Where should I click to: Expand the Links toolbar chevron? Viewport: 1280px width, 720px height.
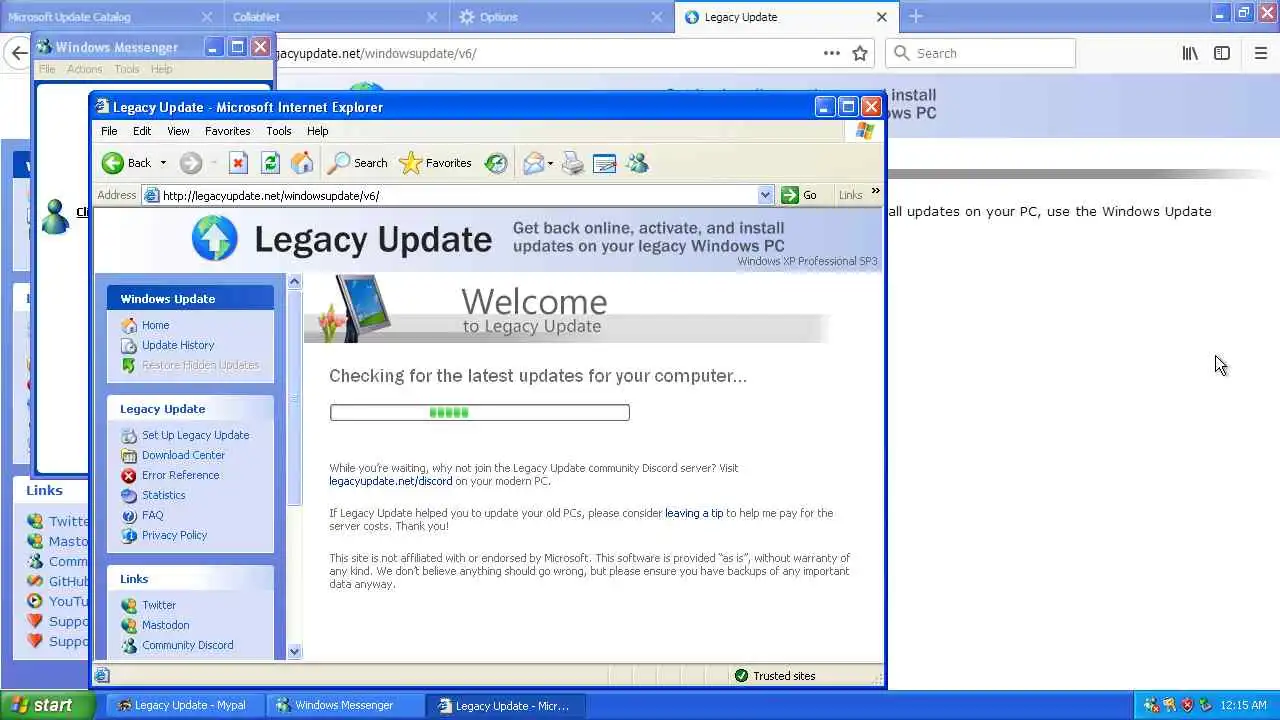pyautogui.click(x=875, y=192)
